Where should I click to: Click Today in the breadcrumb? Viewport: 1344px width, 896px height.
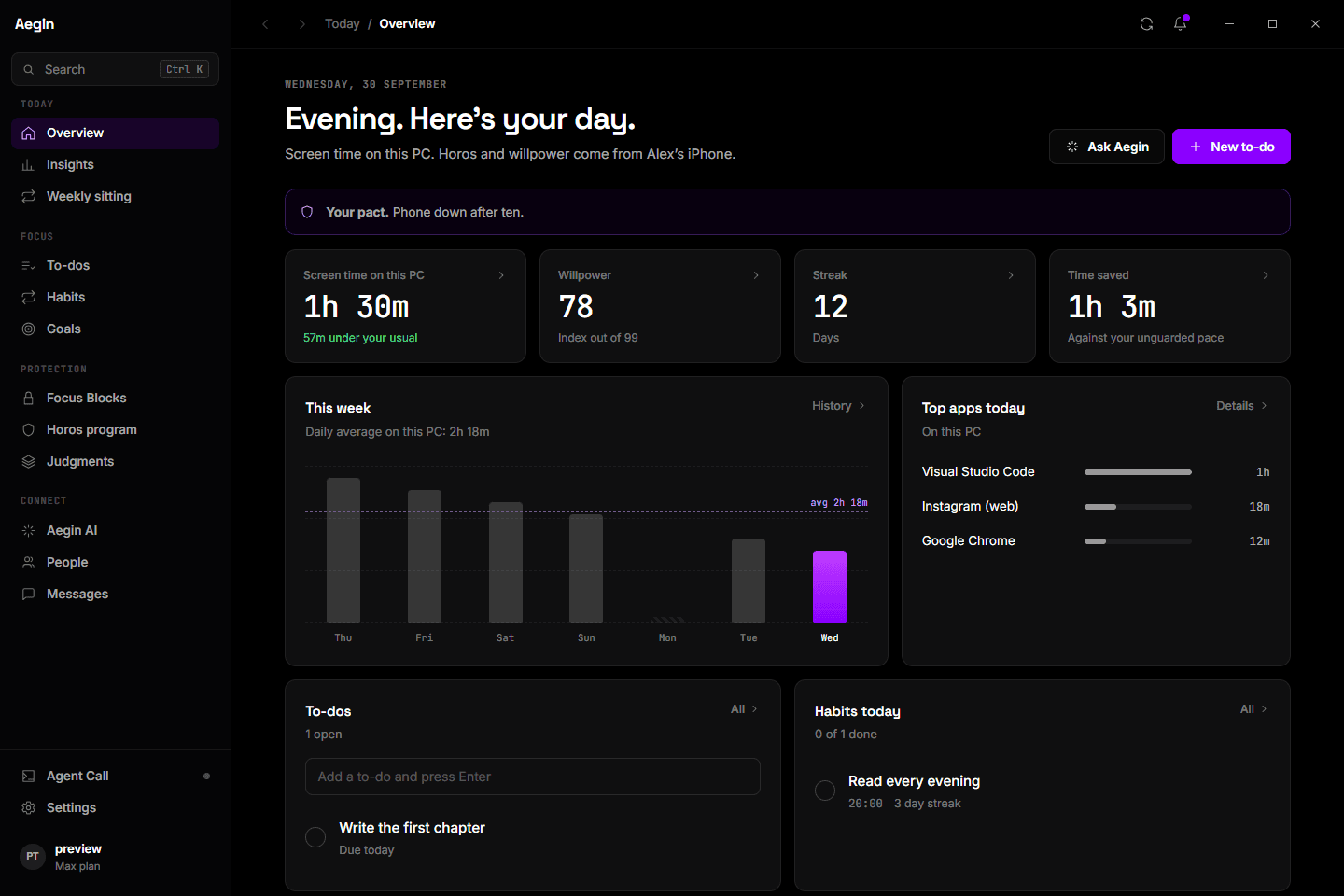[x=342, y=24]
